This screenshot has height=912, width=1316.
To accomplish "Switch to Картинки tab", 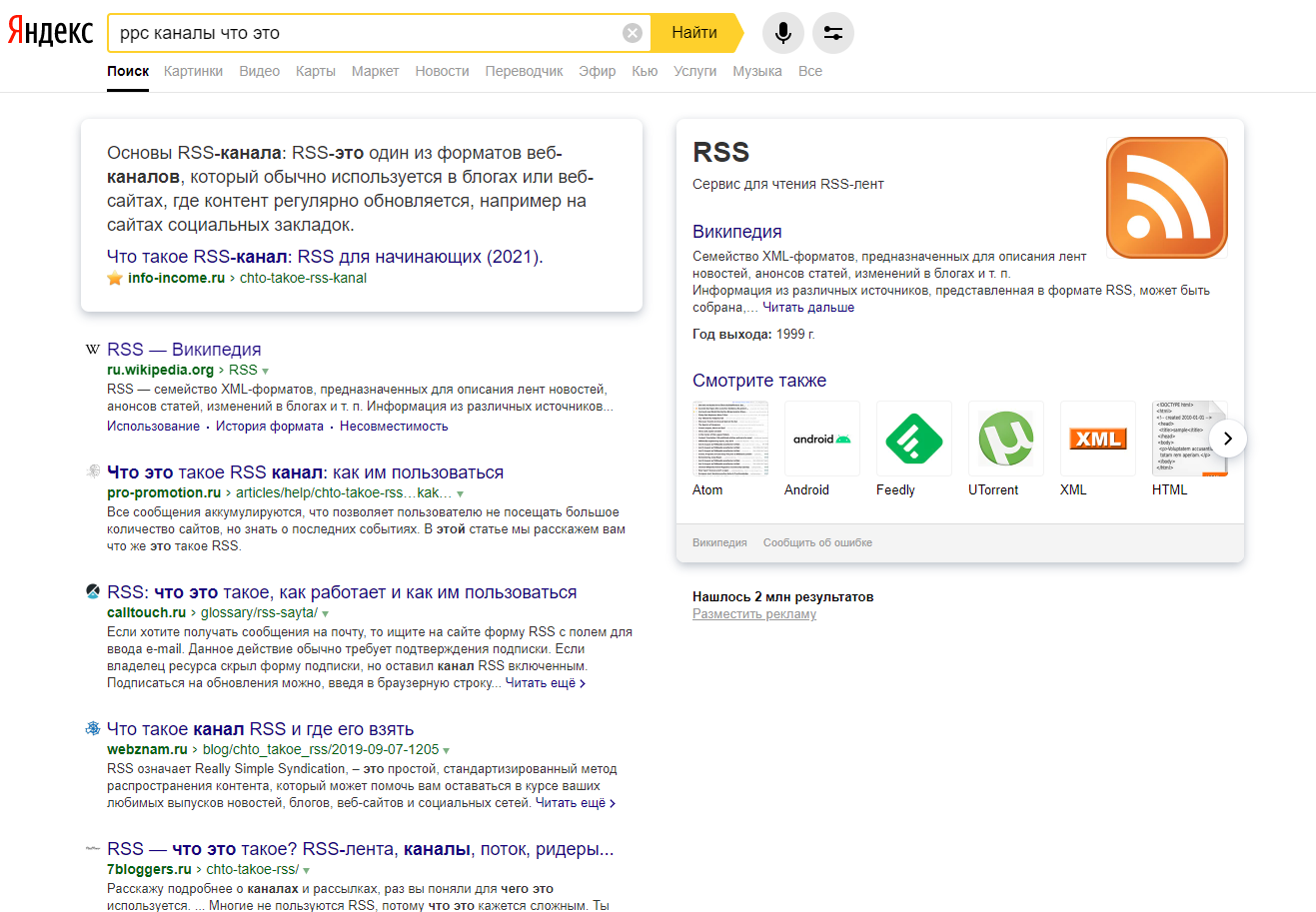I will point(193,71).
